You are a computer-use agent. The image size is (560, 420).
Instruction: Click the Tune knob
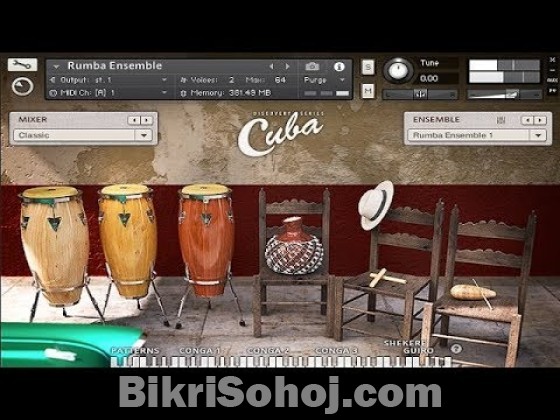click(x=398, y=70)
